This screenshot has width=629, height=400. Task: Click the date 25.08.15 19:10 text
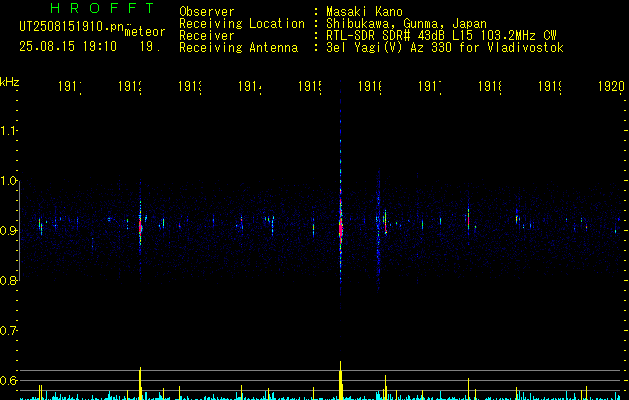(68, 47)
